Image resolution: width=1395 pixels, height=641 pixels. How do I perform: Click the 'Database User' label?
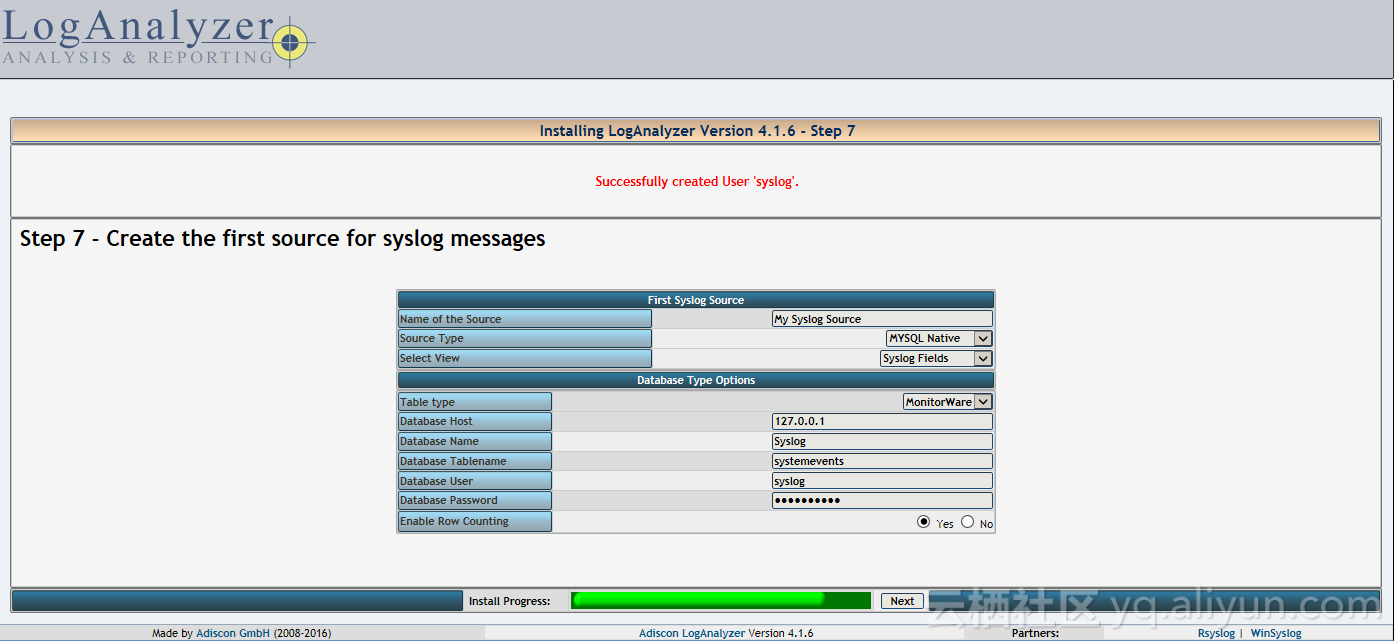475,481
